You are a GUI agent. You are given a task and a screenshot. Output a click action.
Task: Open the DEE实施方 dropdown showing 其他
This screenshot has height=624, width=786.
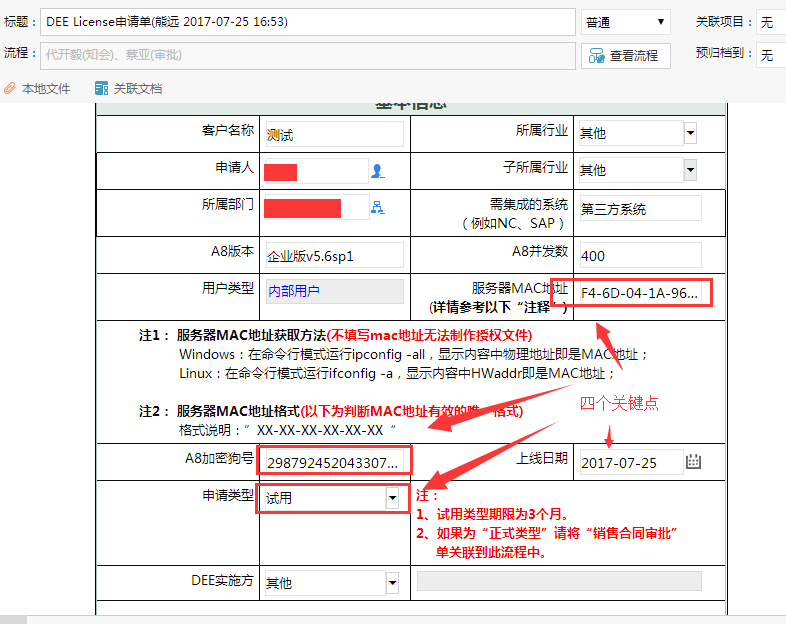(x=332, y=582)
